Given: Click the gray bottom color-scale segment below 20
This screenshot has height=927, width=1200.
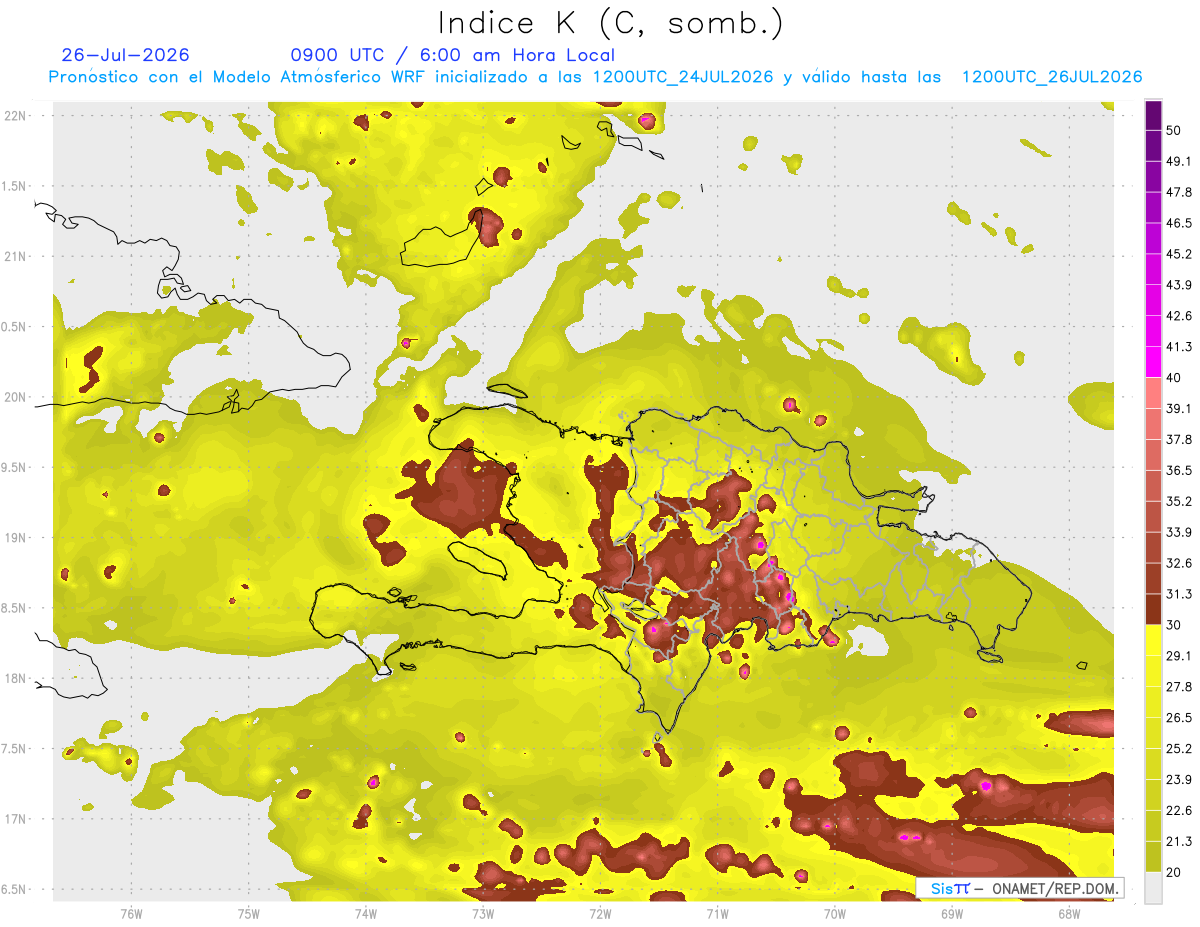Looking at the screenshot, I should (1154, 888).
